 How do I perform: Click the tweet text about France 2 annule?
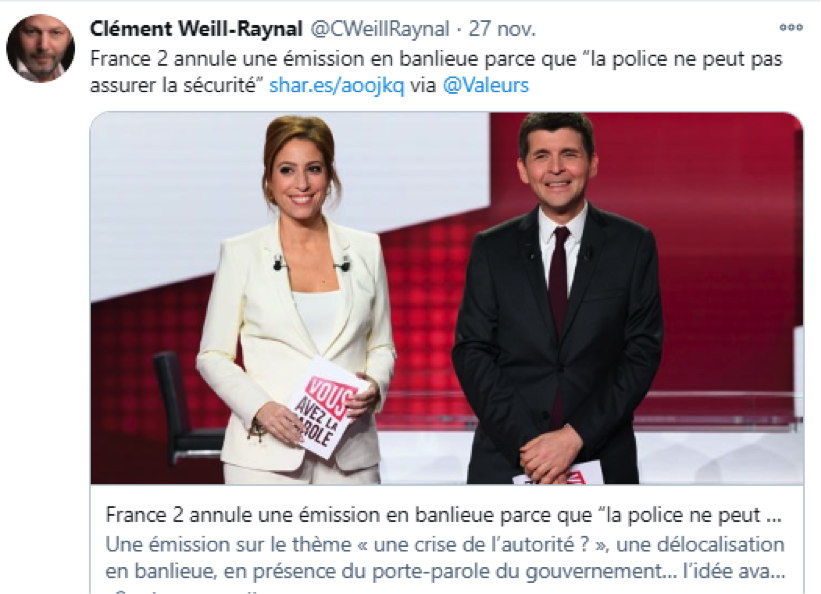[436, 72]
